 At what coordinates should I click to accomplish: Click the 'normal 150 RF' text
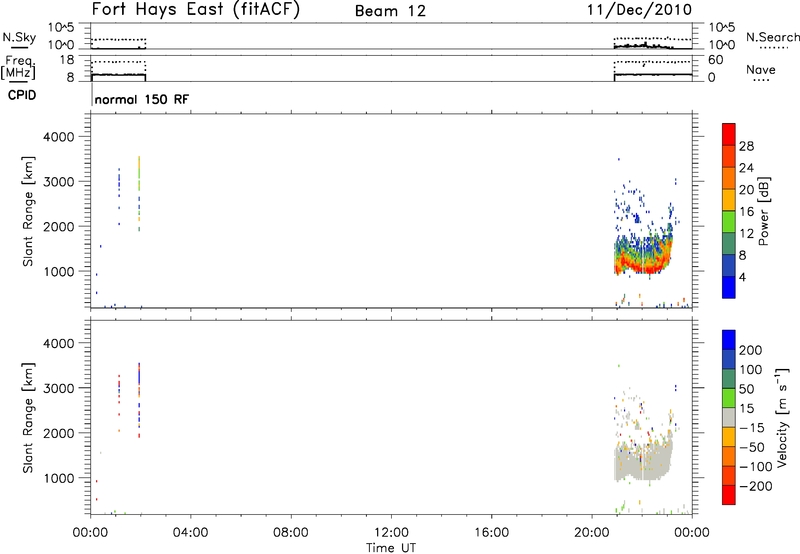pos(141,99)
